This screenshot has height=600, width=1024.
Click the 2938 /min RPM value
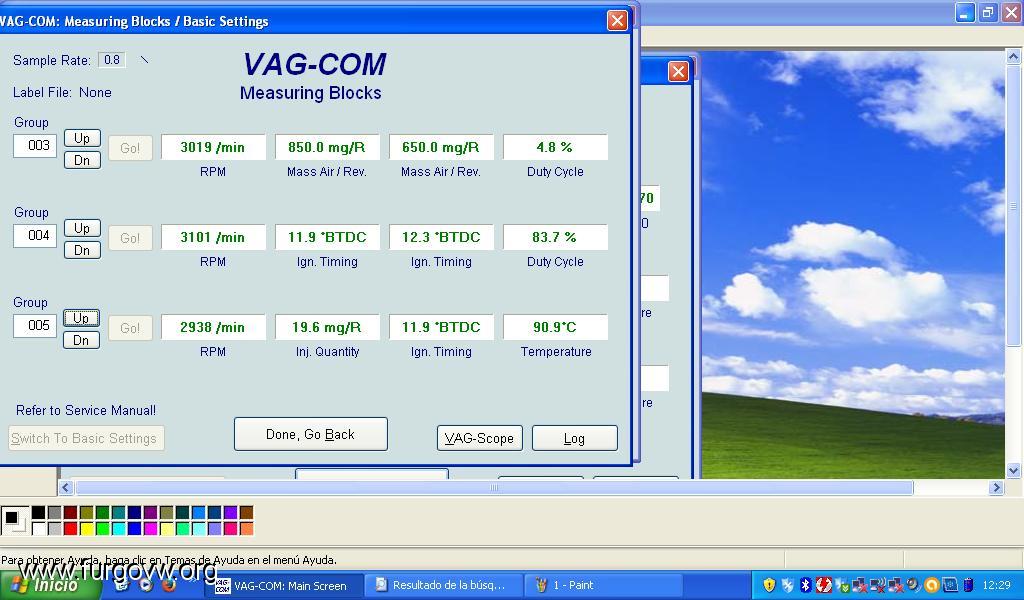[x=214, y=328]
